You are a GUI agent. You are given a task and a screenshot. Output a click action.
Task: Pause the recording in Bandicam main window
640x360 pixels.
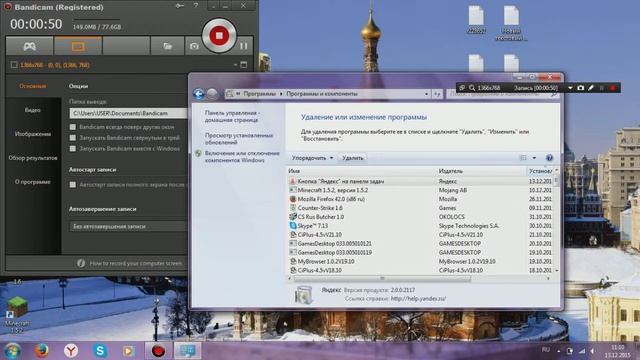(x=244, y=46)
